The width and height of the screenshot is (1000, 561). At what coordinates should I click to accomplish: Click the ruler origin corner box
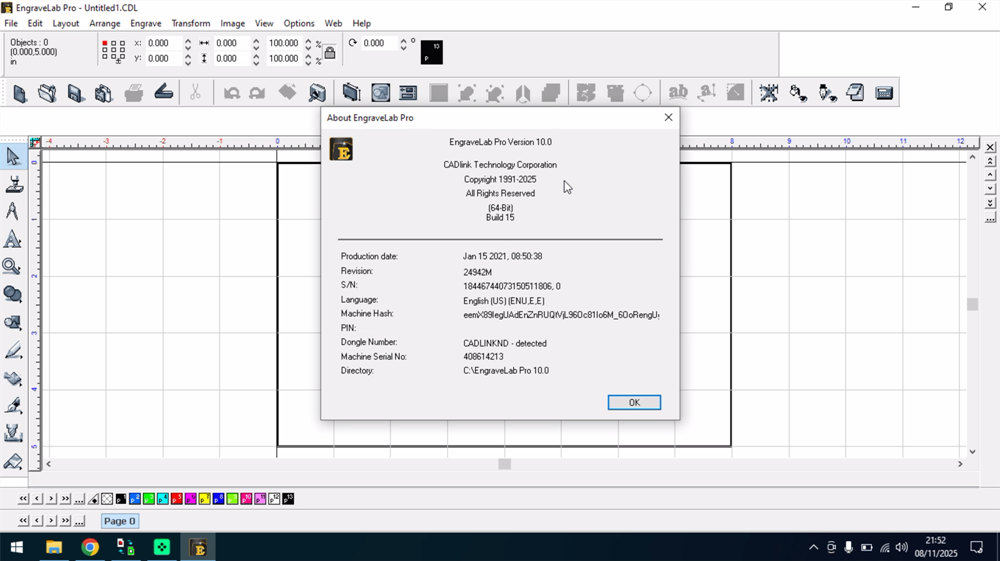[x=35, y=142]
